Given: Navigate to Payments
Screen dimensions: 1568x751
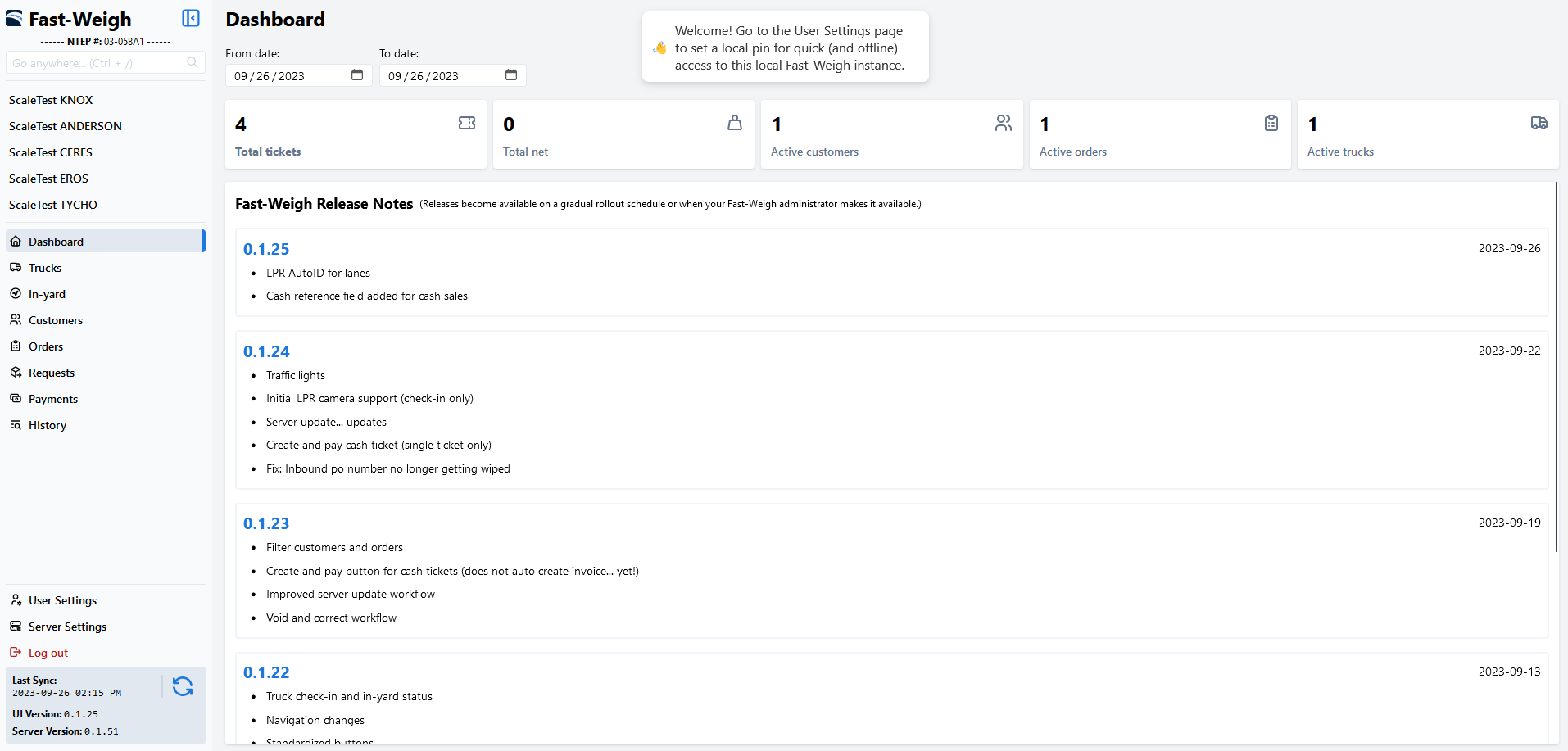Looking at the screenshot, I should [x=53, y=399].
